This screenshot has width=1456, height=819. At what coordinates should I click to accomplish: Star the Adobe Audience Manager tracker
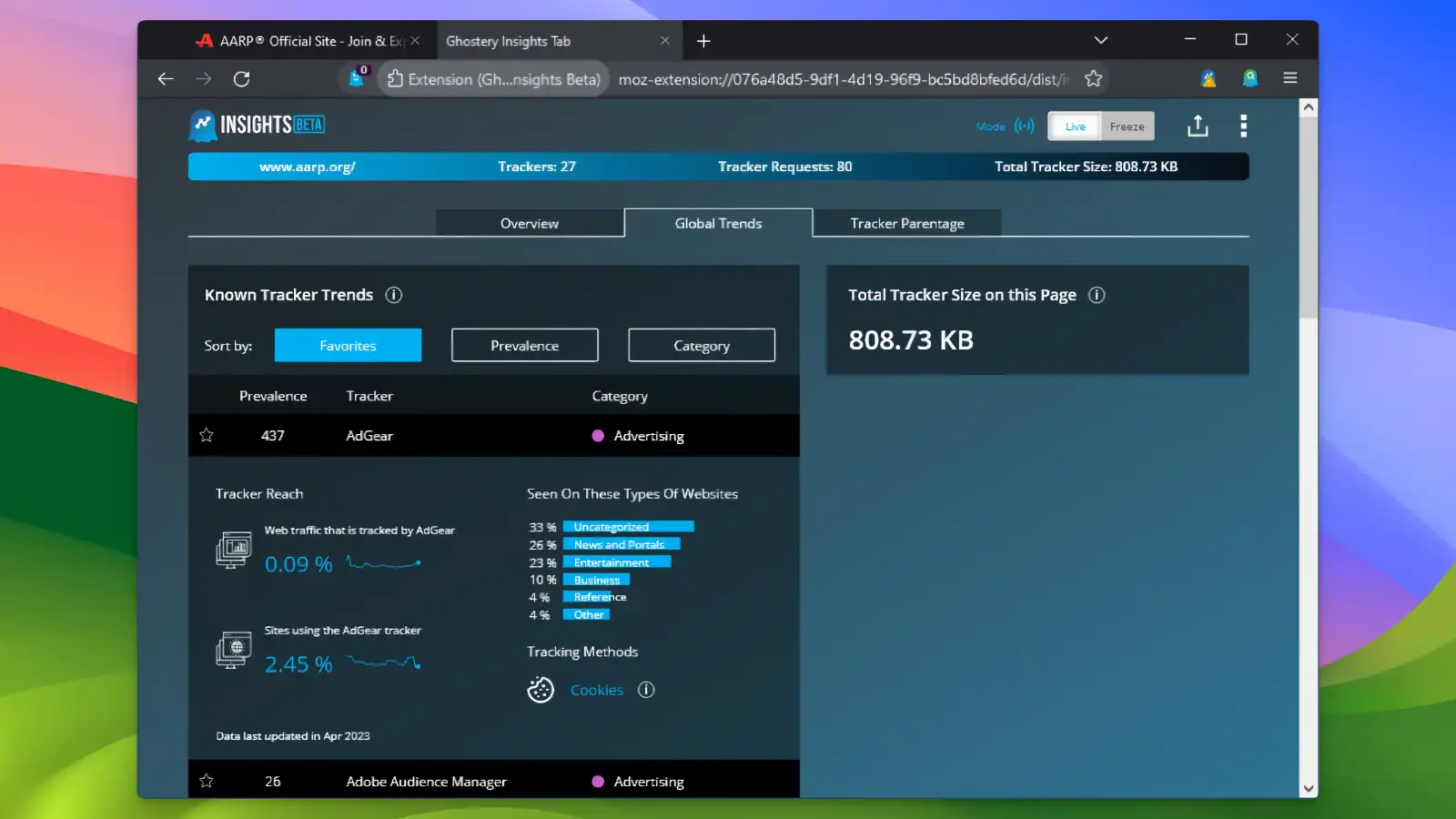coord(207,781)
